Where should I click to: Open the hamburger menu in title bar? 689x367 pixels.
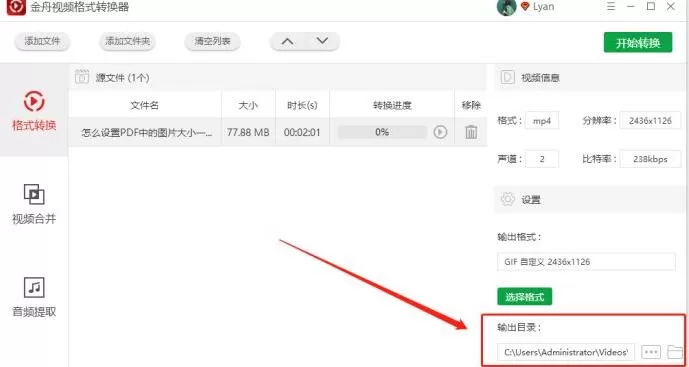click(611, 7)
